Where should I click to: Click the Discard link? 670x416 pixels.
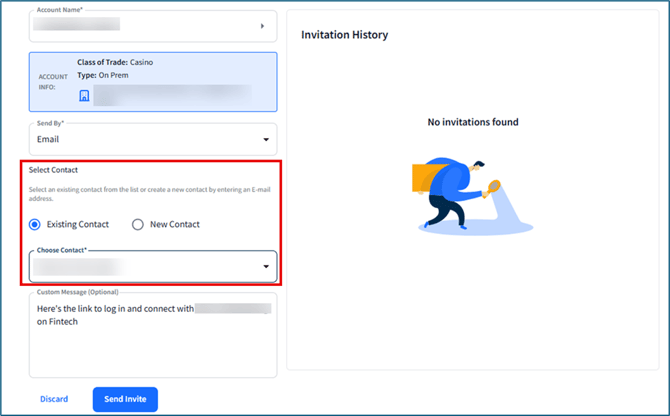click(x=54, y=399)
